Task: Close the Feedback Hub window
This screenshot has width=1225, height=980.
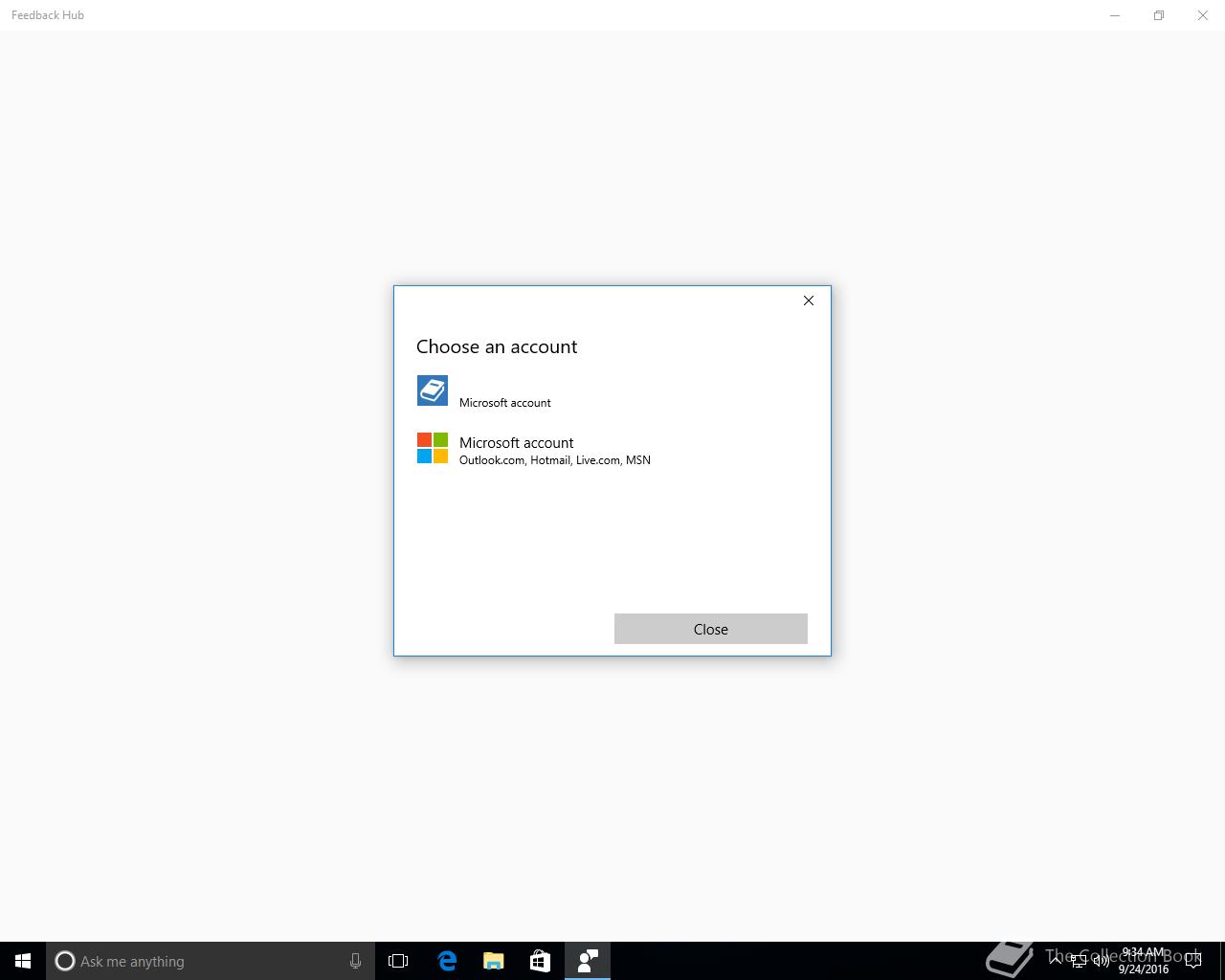Action: 1203,15
